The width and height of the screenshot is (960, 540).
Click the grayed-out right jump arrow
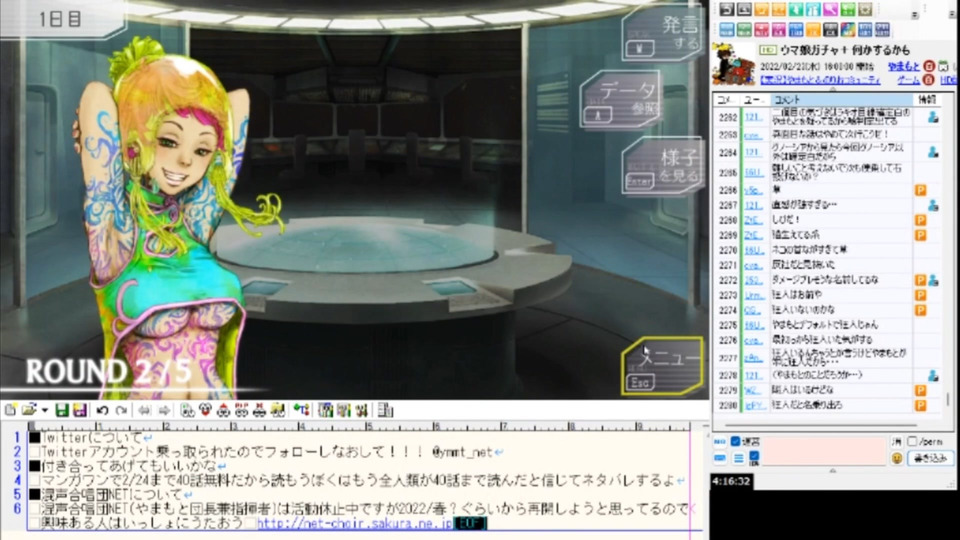pyautogui.click(x=164, y=410)
